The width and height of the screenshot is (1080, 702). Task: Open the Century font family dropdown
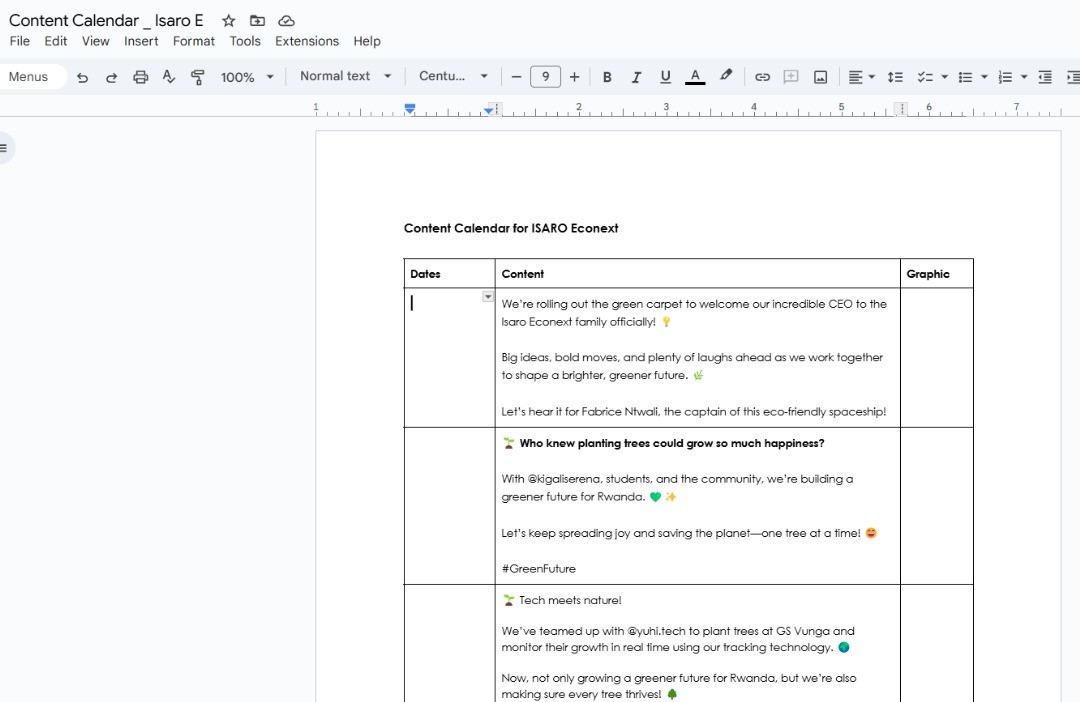(453, 76)
